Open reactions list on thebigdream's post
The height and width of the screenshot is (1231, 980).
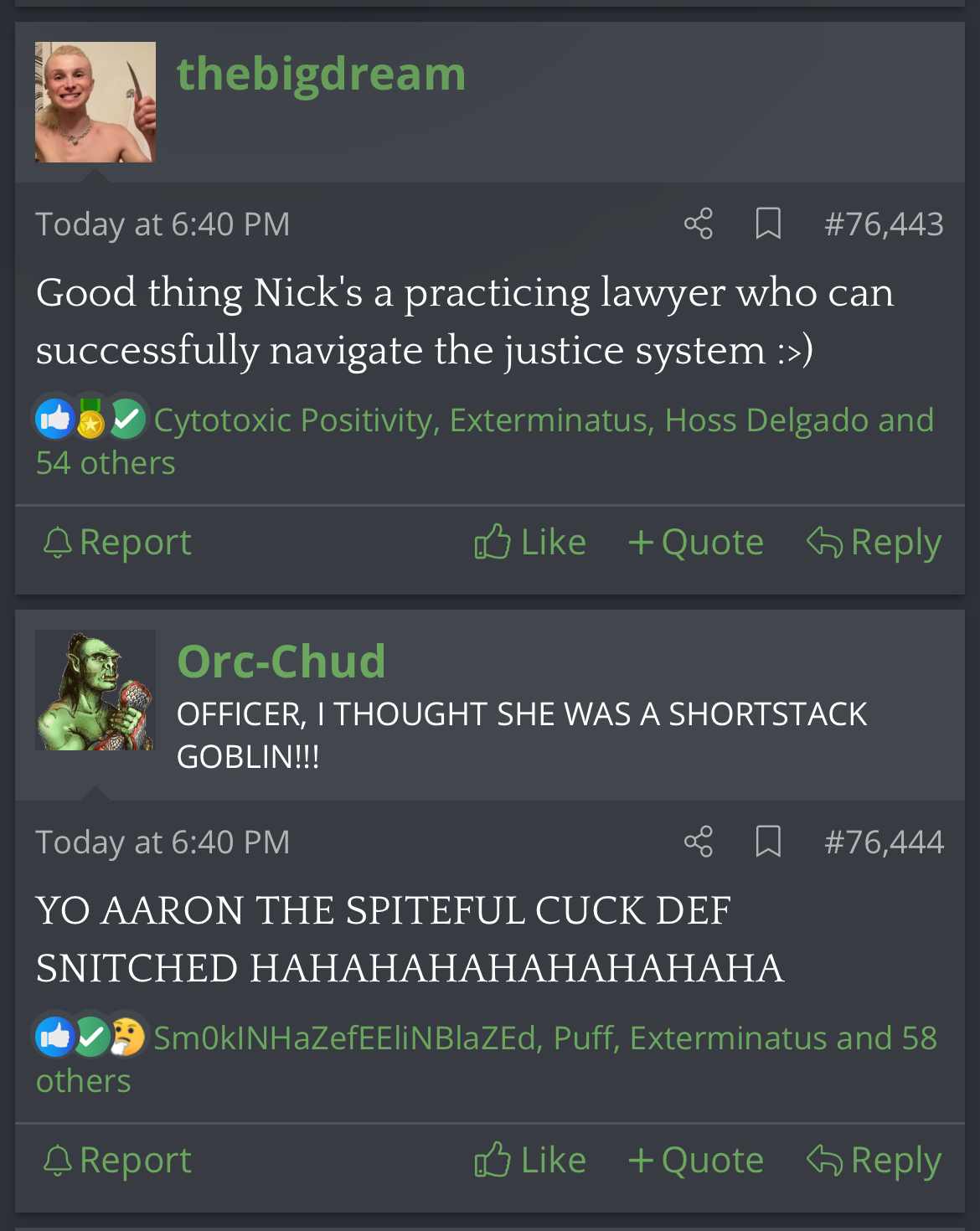[x=484, y=440]
